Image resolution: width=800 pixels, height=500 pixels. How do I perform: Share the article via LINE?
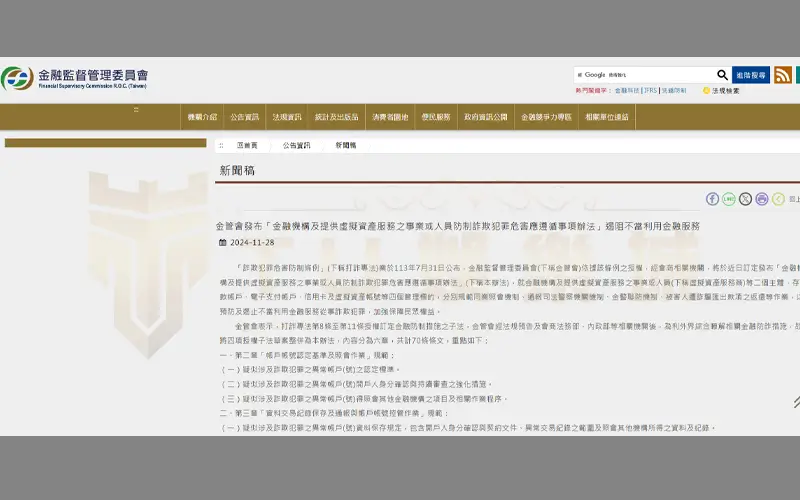[729, 199]
